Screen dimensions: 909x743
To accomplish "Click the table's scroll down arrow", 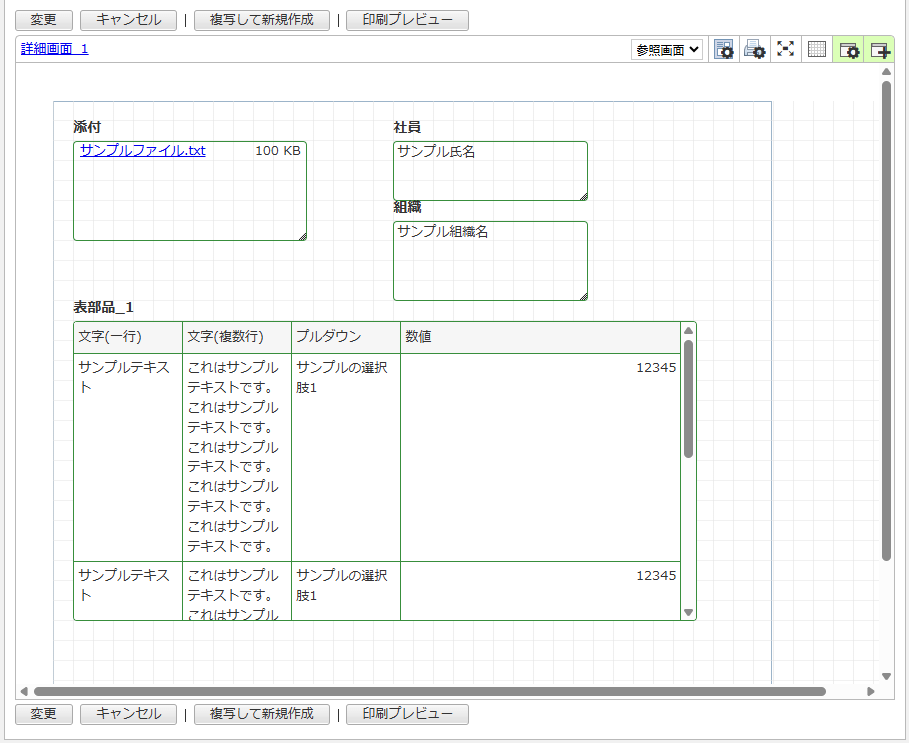I will (688, 612).
